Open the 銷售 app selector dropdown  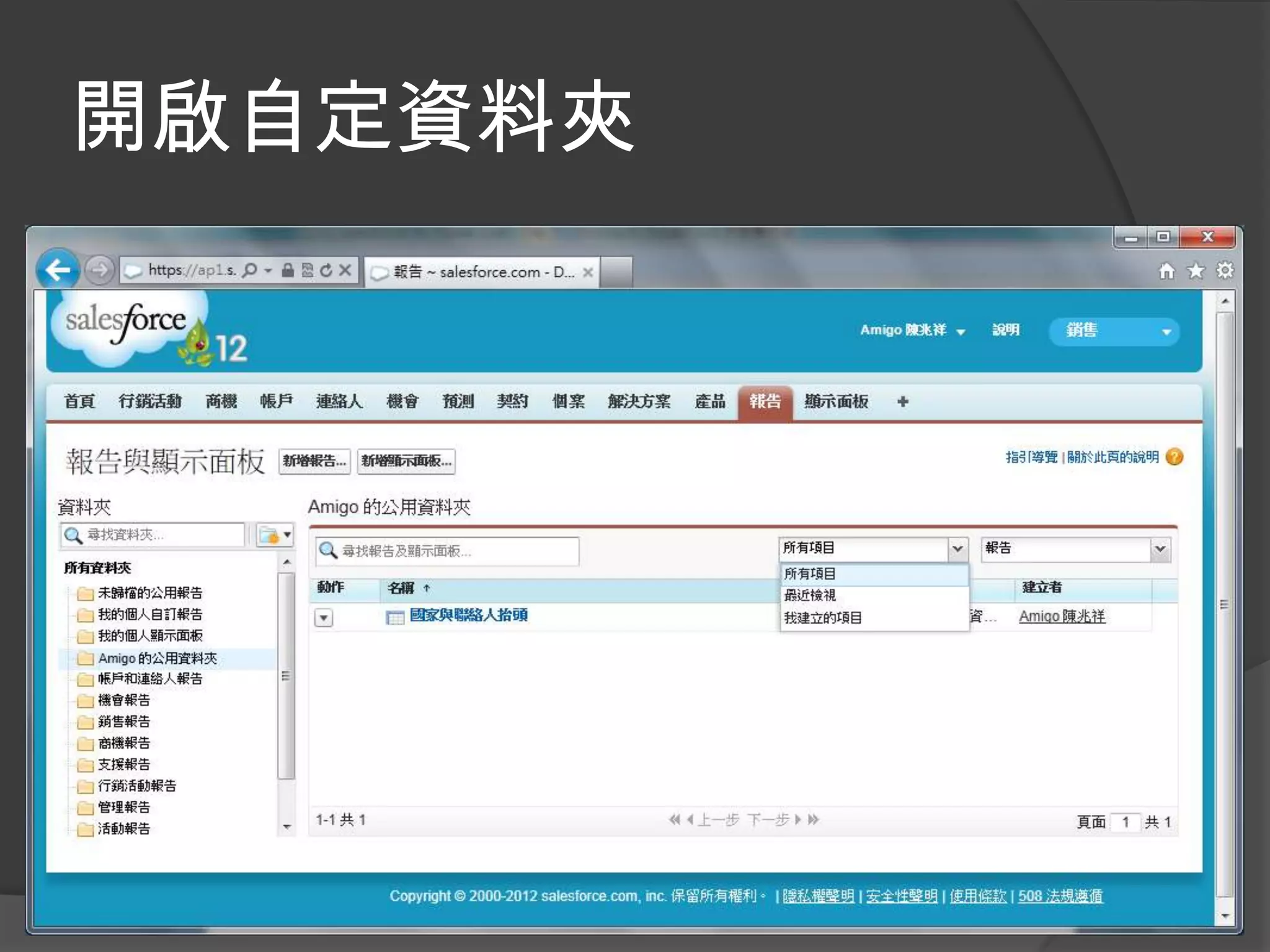pyautogui.click(x=1114, y=331)
